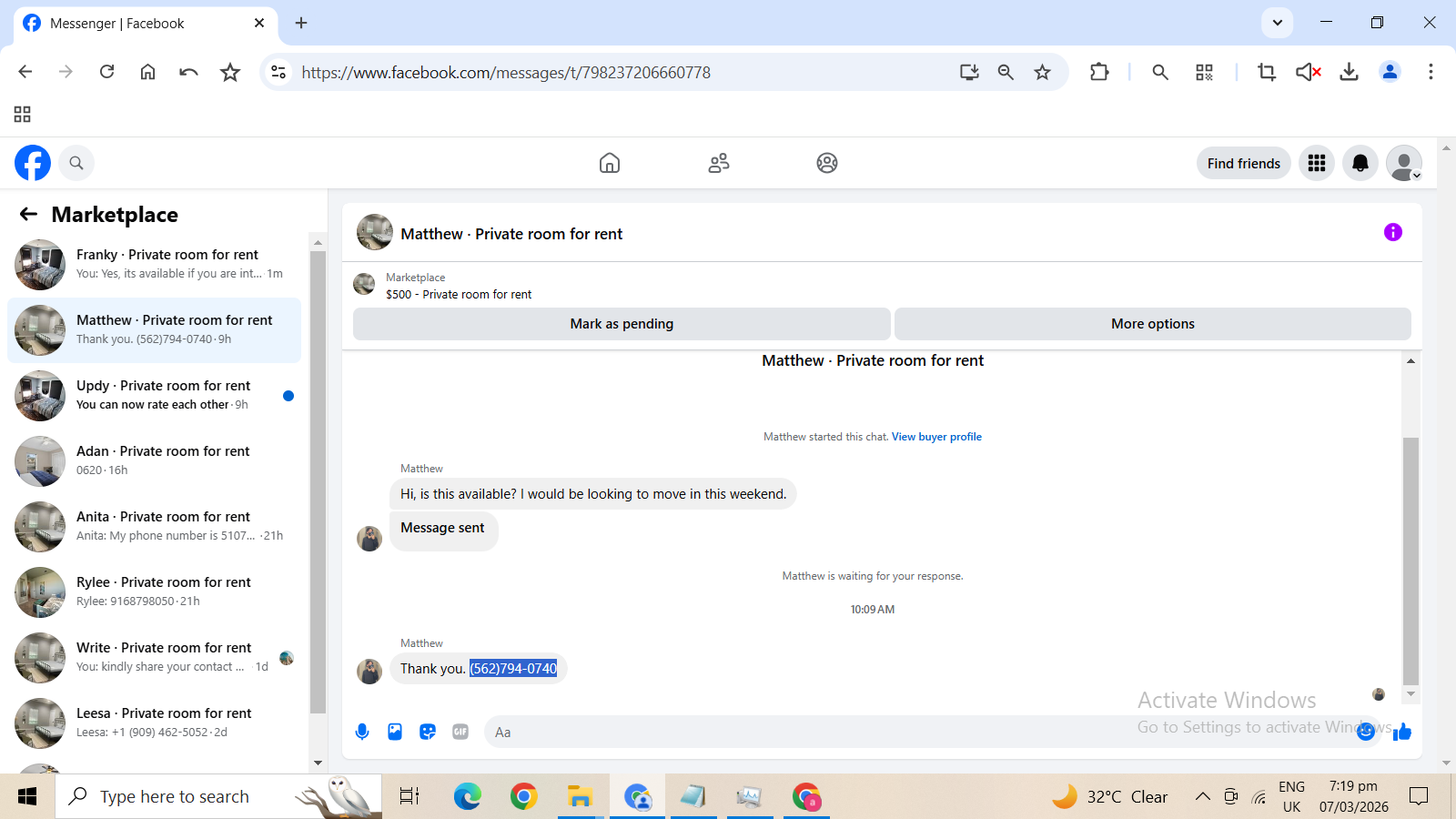
Task: Open browser downloads icon
Action: 1349,72
